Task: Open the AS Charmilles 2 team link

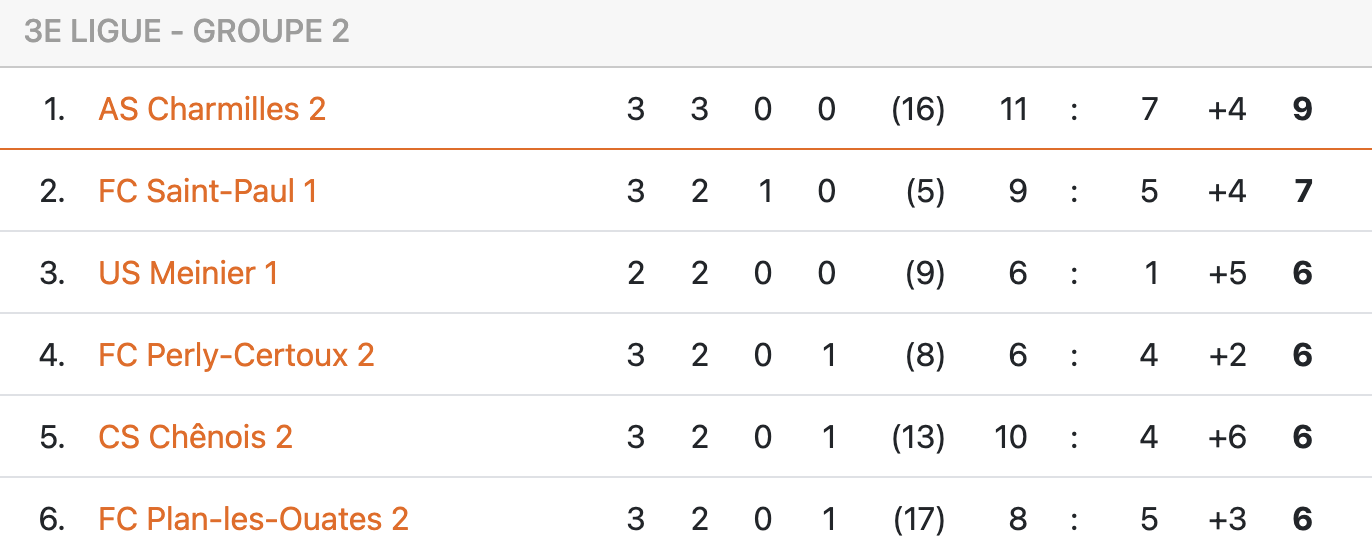Action: [x=212, y=109]
